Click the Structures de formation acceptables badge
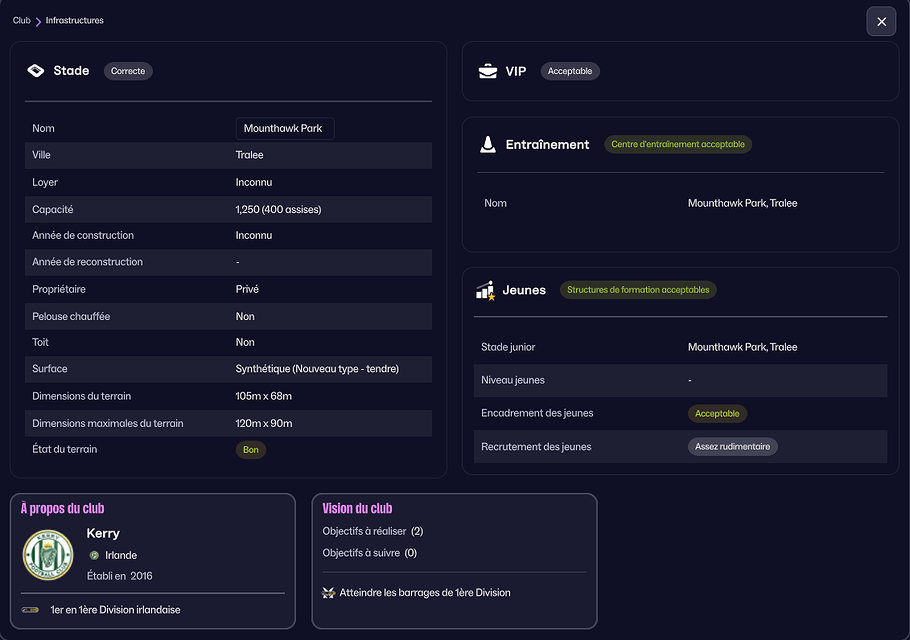This screenshot has height=640, width=910. tap(638, 290)
